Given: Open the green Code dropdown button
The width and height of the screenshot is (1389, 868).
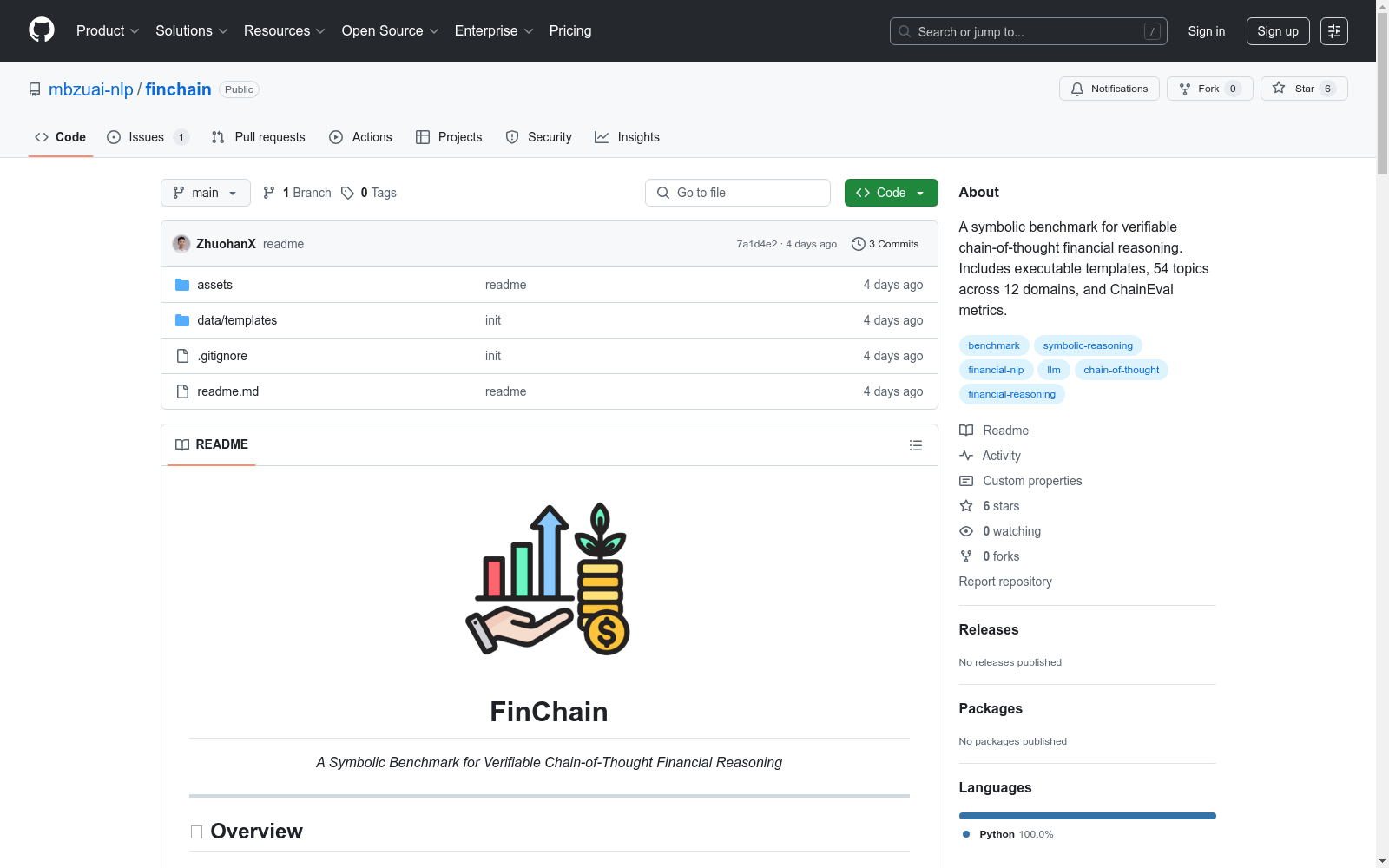Looking at the screenshot, I should 891,193.
